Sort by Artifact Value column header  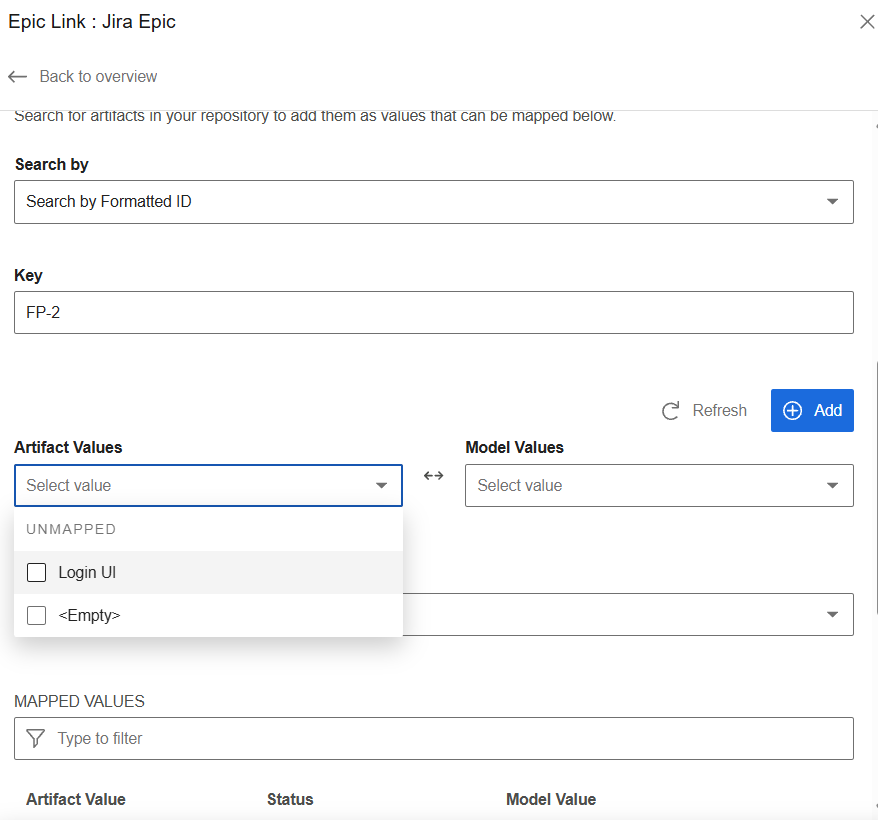76,799
